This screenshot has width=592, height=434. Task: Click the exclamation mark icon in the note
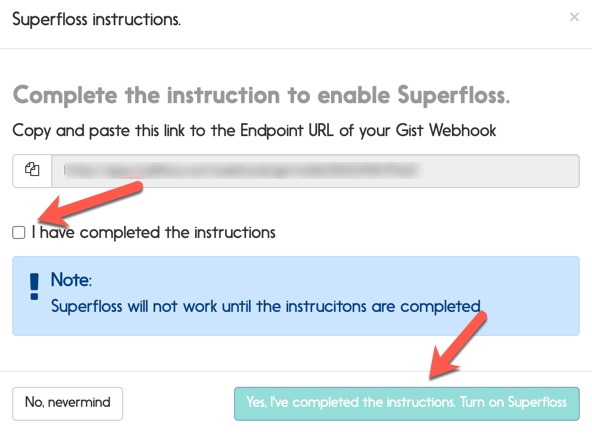click(x=34, y=286)
